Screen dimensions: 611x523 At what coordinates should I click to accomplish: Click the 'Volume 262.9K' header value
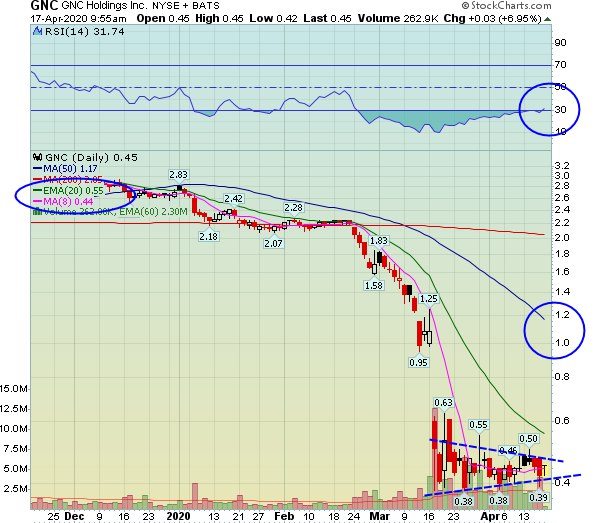(398, 18)
